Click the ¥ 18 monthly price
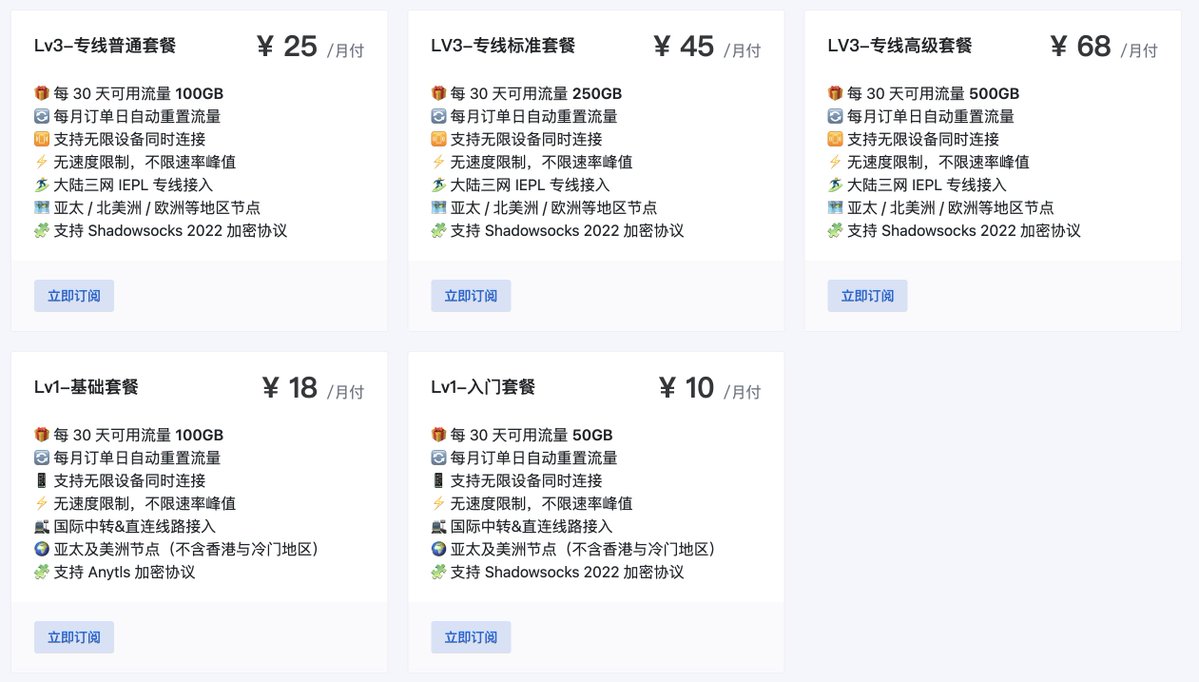Image resolution: width=1199 pixels, height=682 pixels. click(312, 388)
